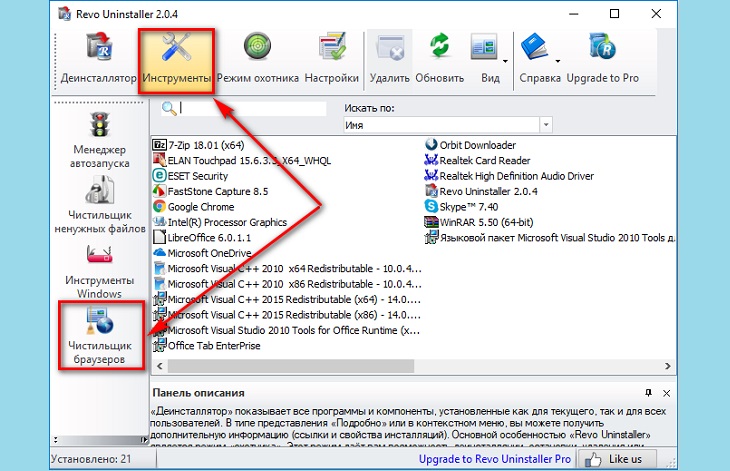Select FastStone Capture 8.5 entry

210,191
